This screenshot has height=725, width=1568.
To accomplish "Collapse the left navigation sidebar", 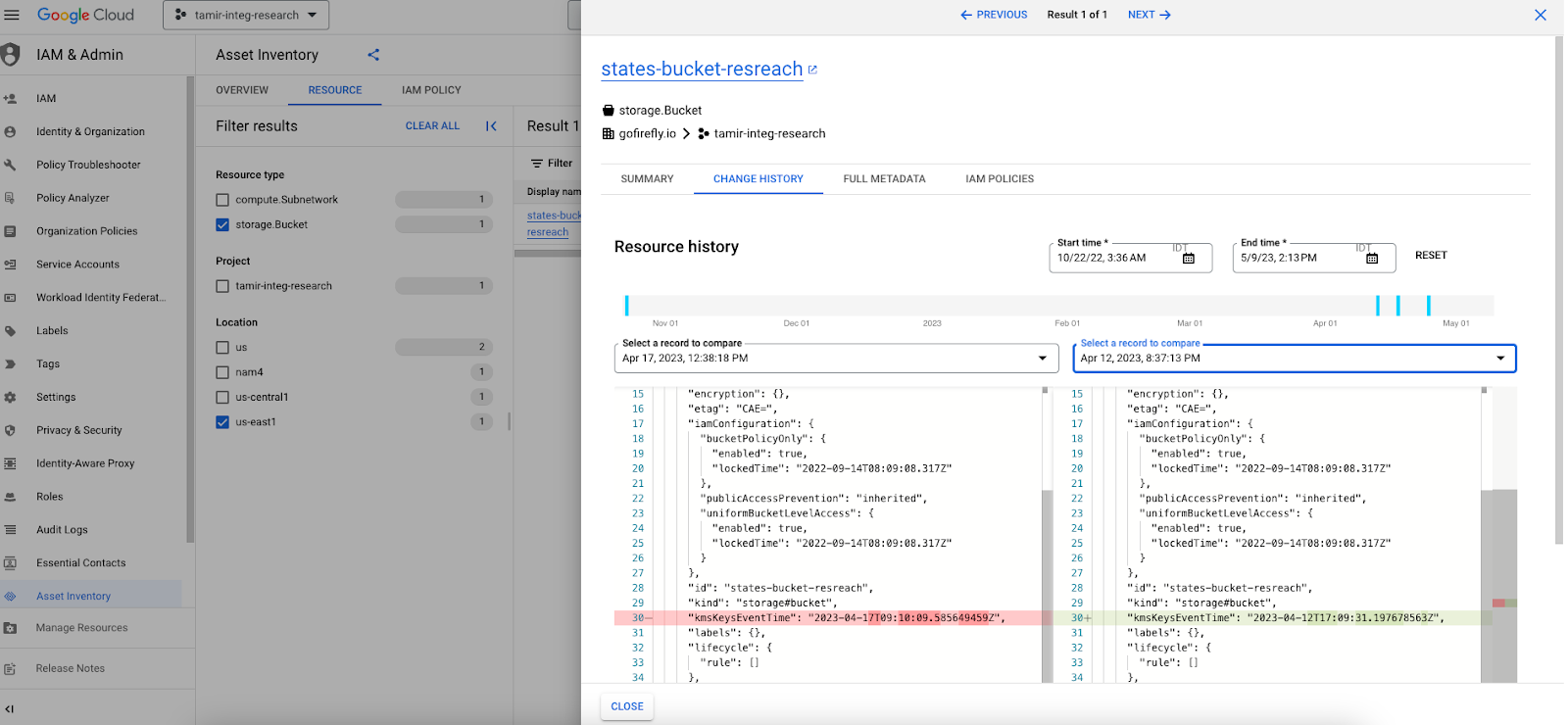I will pyautogui.click(x=10, y=708).
